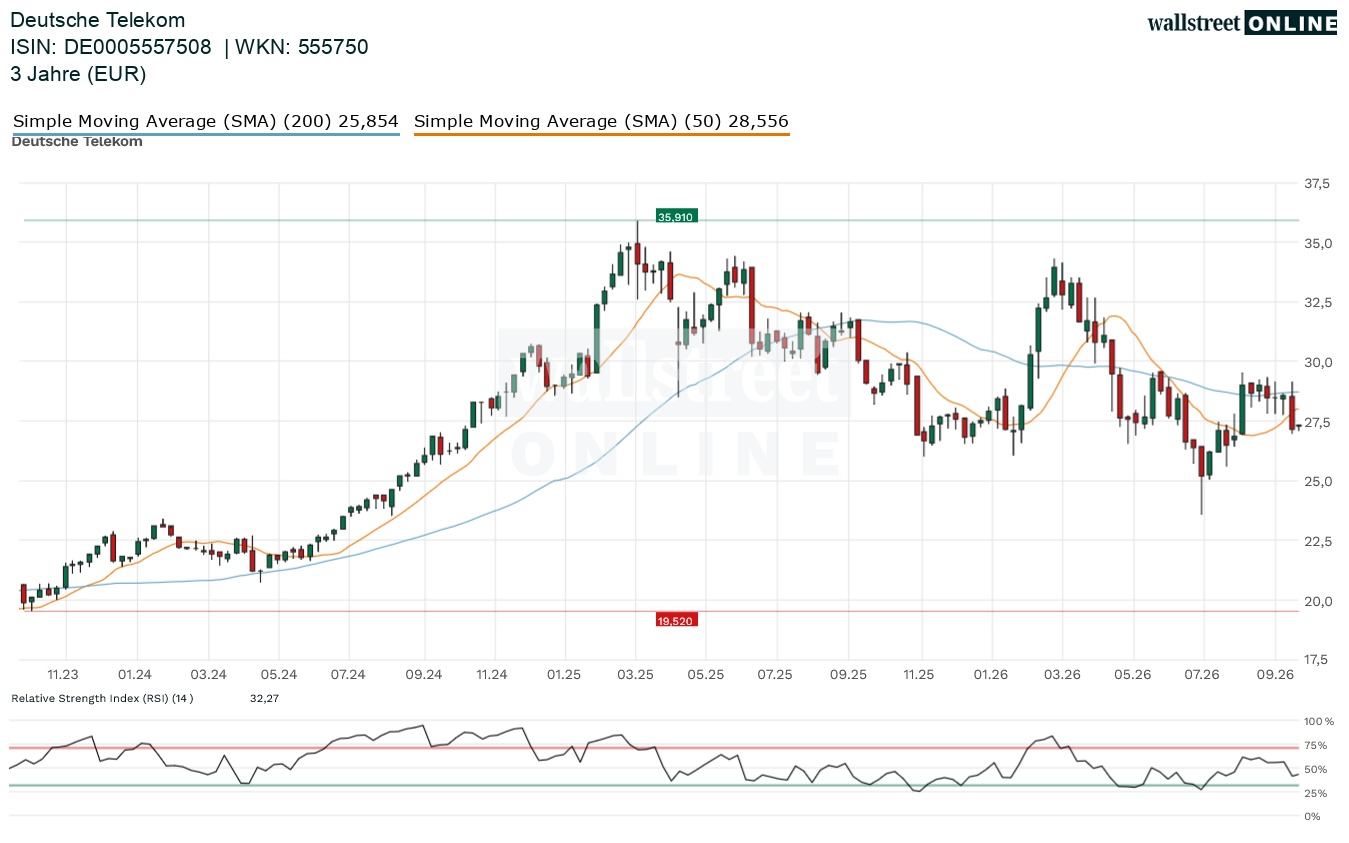
Task: Select the SMA (50) legend entry
Action: (601, 122)
